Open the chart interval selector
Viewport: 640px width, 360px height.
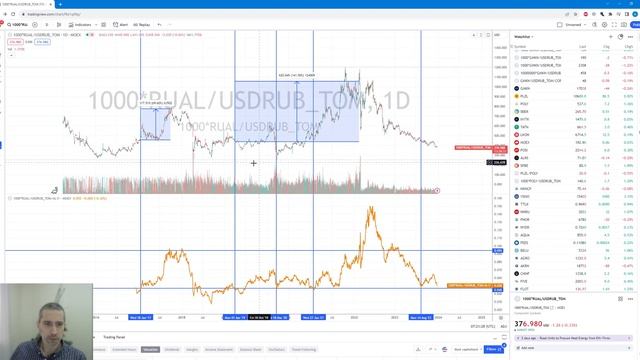(x=47, y=25)
